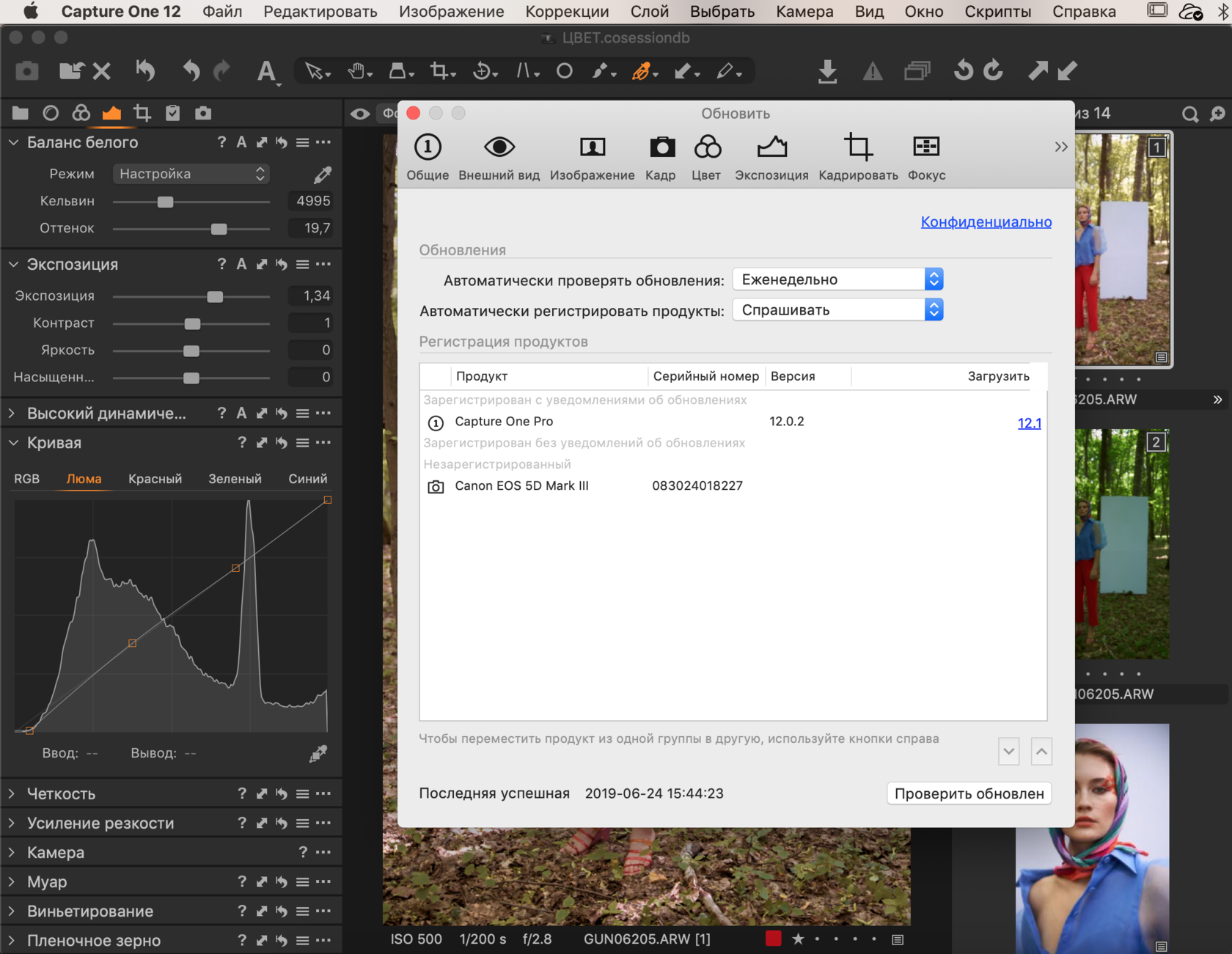Screen dimensions: 1232x954
Task: Open the Спрашивать registration dropdown
Action: pos(837,310)
